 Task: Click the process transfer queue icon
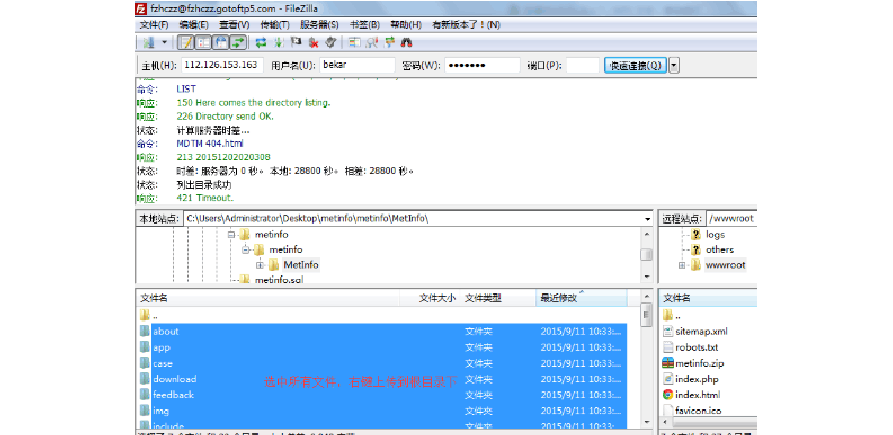[x=279, y=43]
